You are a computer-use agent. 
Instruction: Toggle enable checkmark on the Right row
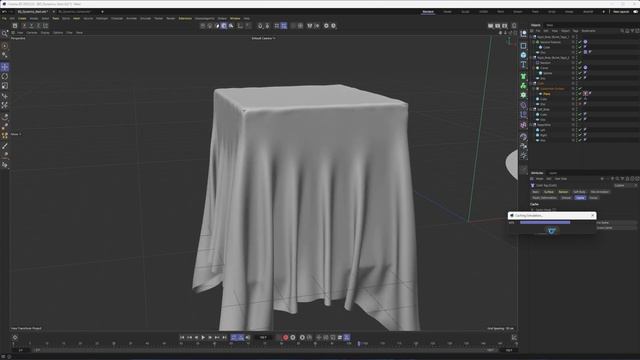pos(580,135)
